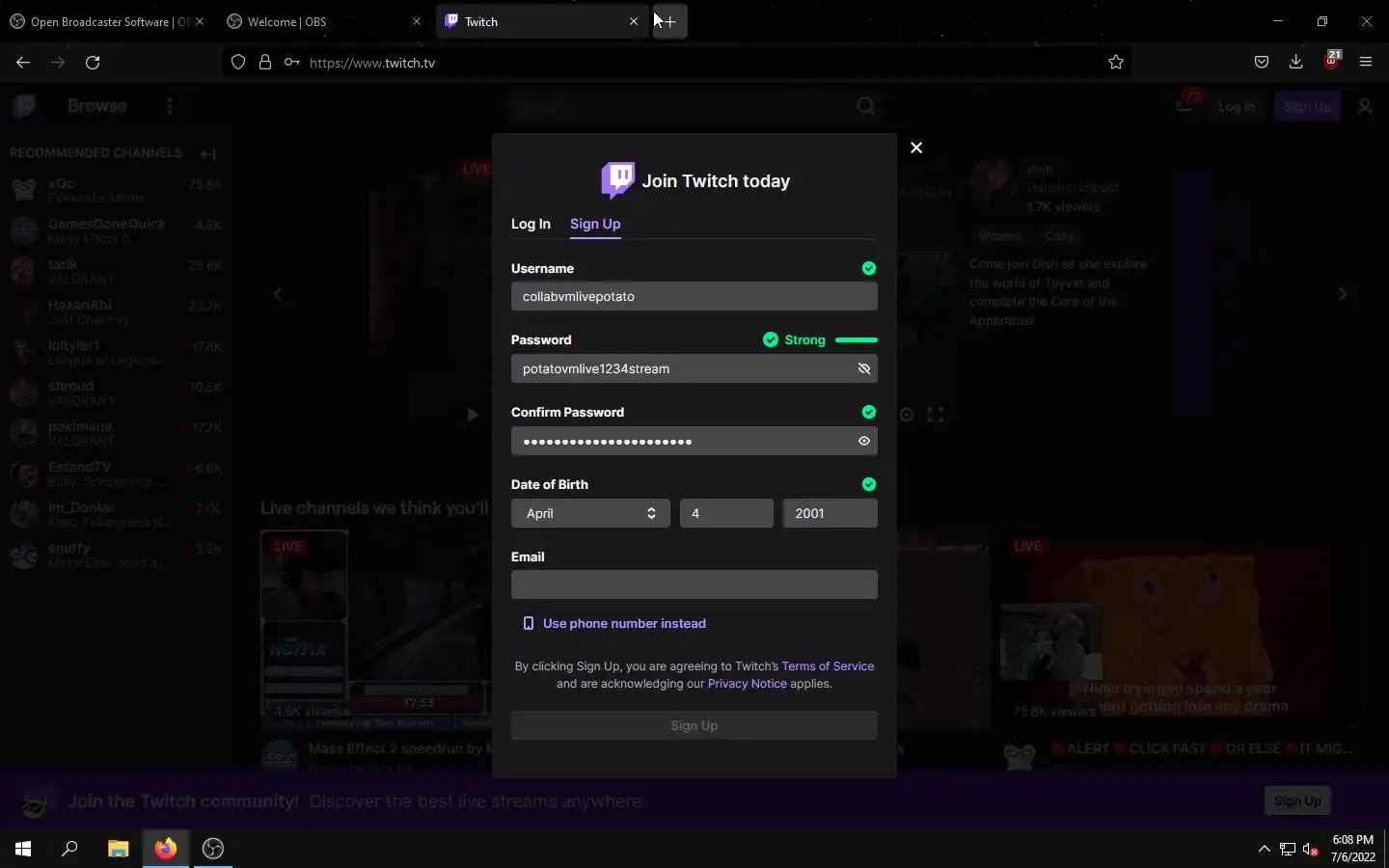The height and width of the screenshot is (868, 1389).
Task: Show hidden system tray icons
Action: click(1265, 849)
